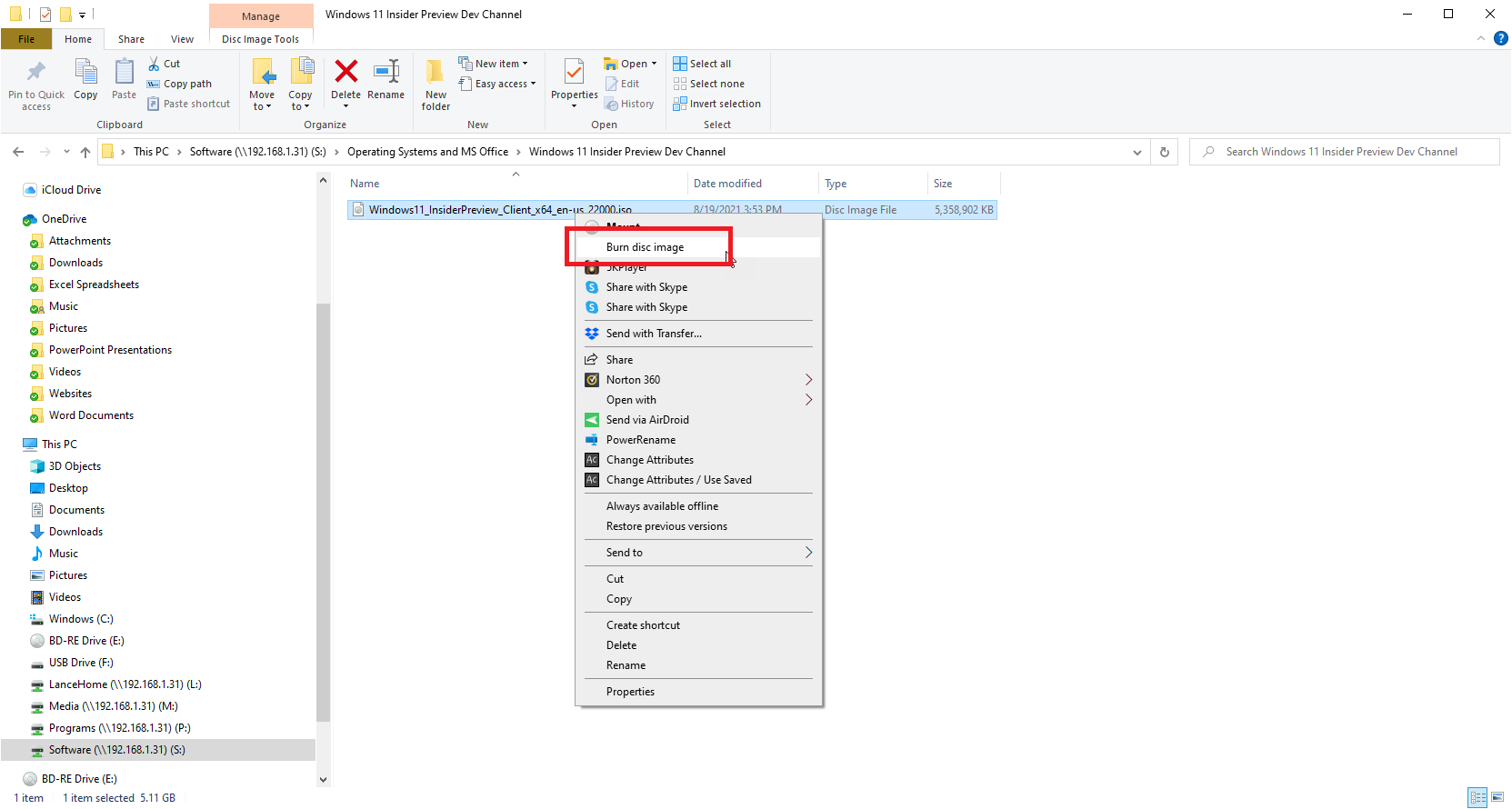Sort by Date modified column header
The height and width of the screenshot is (809, 1512).
click(x=752, y=184)
